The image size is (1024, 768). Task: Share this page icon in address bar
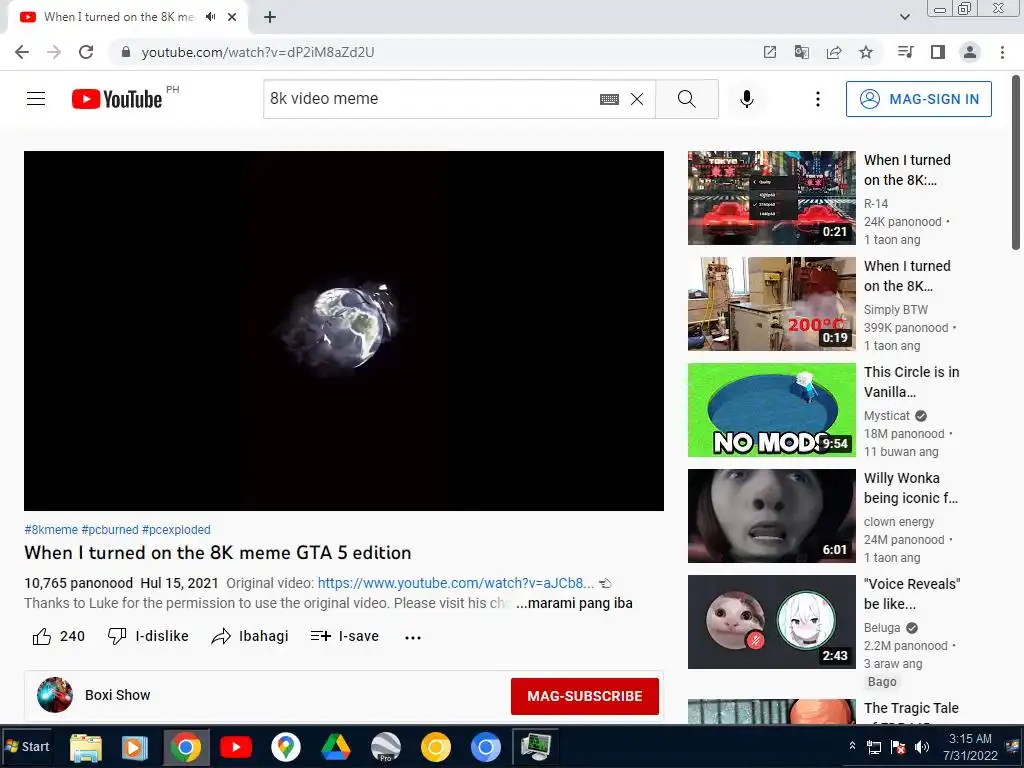click(x=834, y=52)
